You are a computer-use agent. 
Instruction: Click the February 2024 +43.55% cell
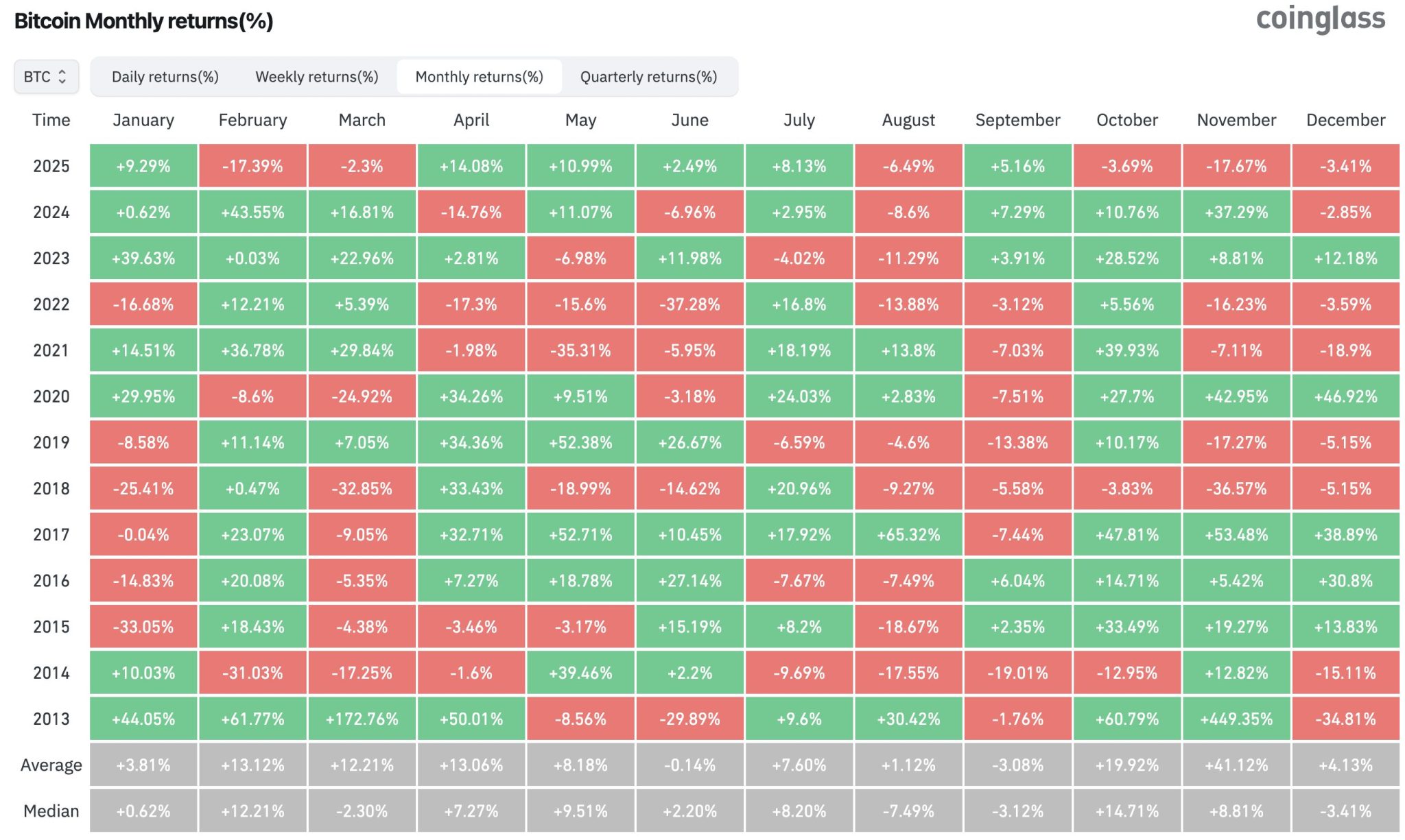pos(252,213)
